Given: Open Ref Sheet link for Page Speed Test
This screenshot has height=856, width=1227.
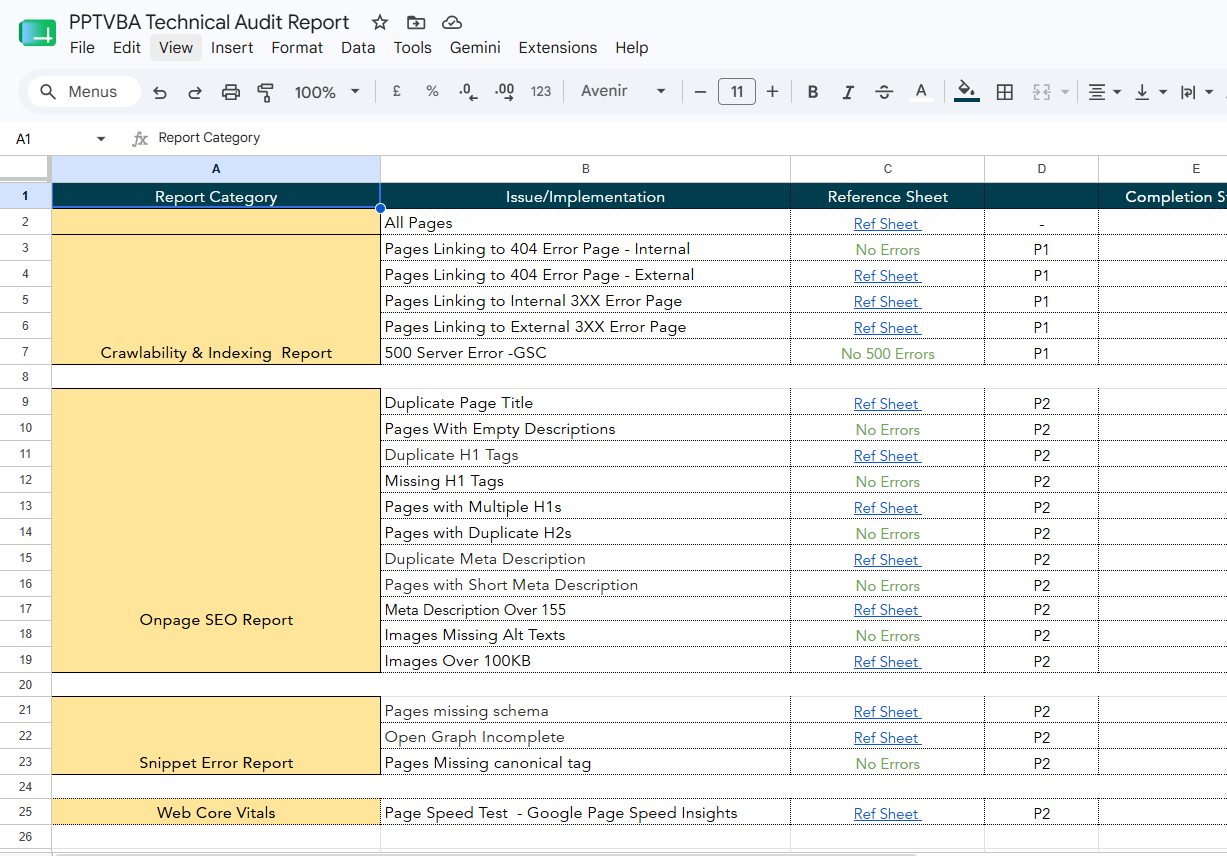Looking at the screenshot, I should [x=887, y=814].
